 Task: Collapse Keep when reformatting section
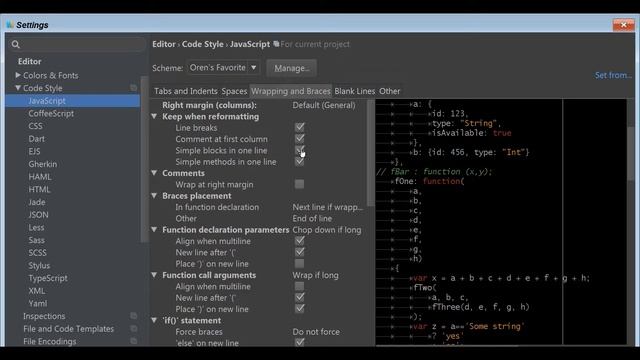click(x=154, y=116)
